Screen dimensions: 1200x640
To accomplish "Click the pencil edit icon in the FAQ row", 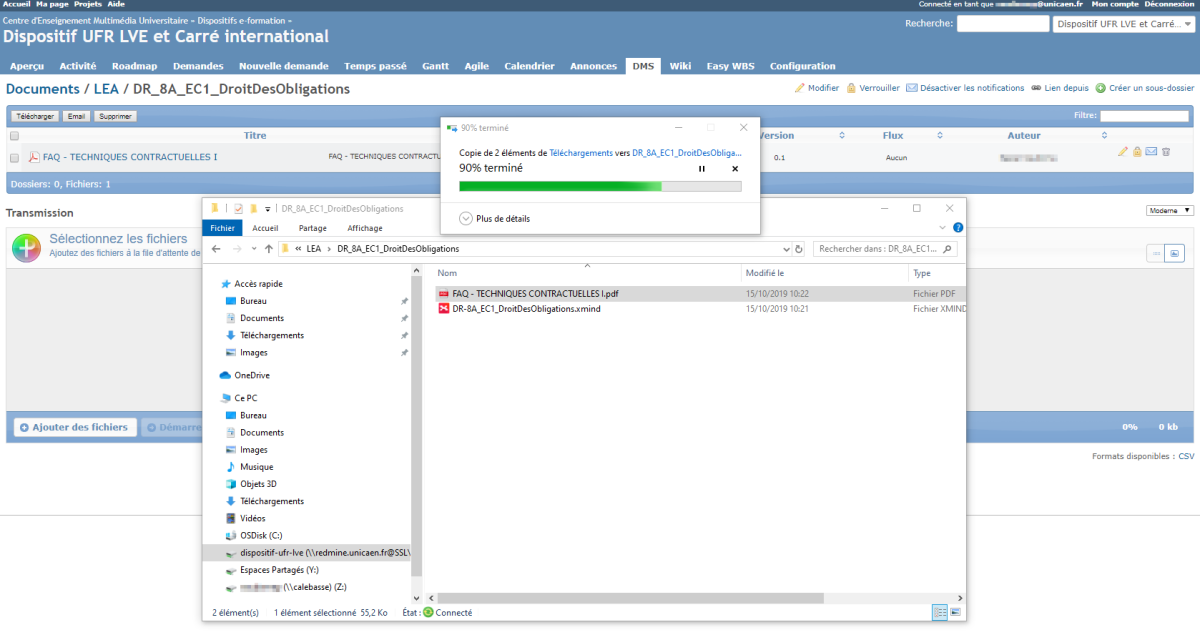I will (x=1123, y=152).
